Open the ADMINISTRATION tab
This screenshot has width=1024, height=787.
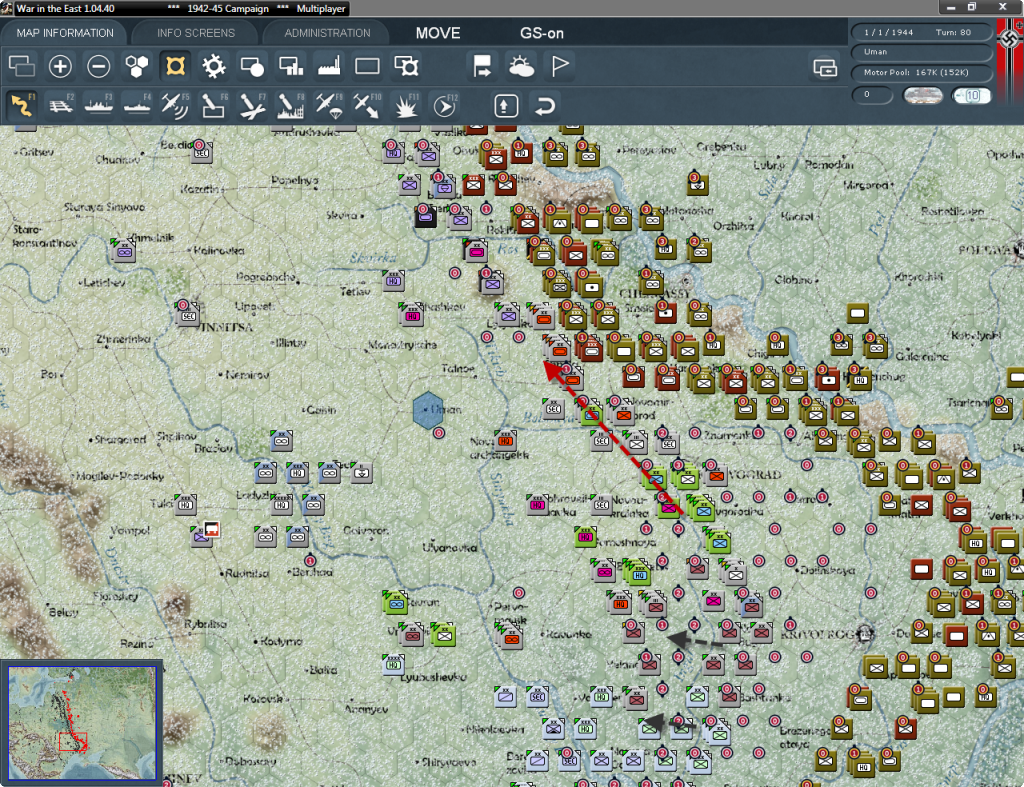(x=327, y=33)
